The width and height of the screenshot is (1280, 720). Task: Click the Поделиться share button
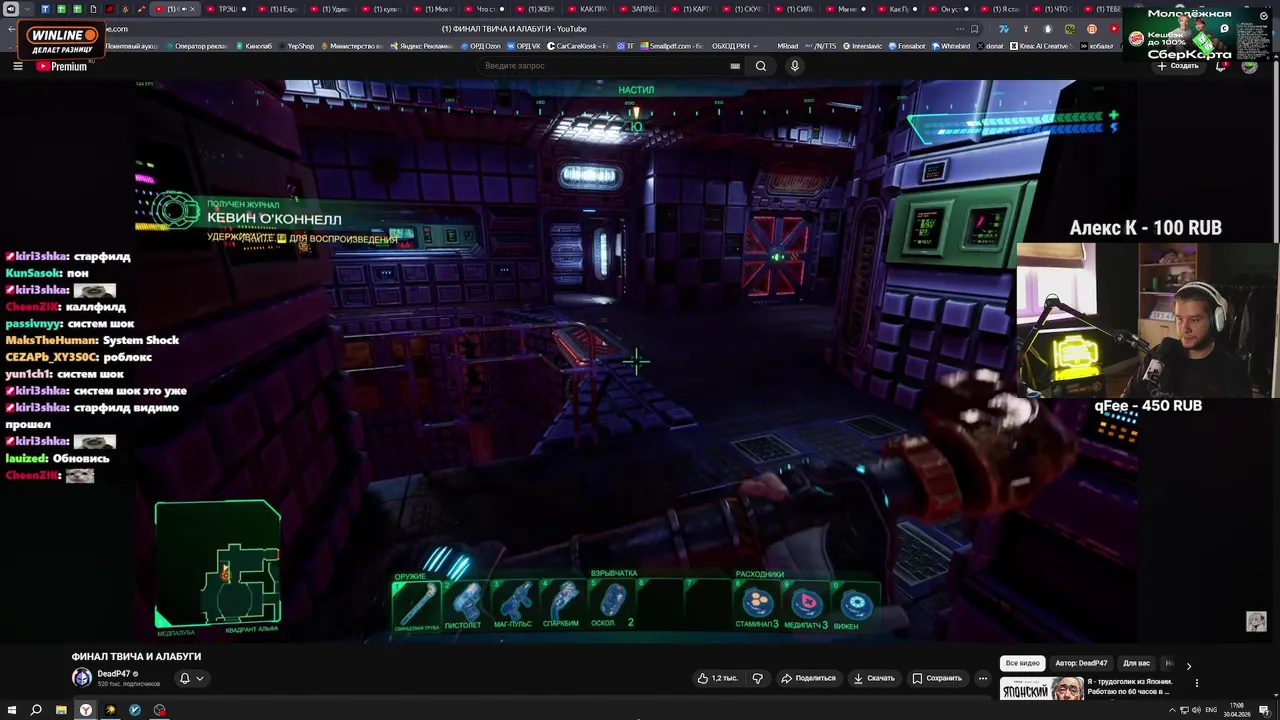click(x=808, y=678)
